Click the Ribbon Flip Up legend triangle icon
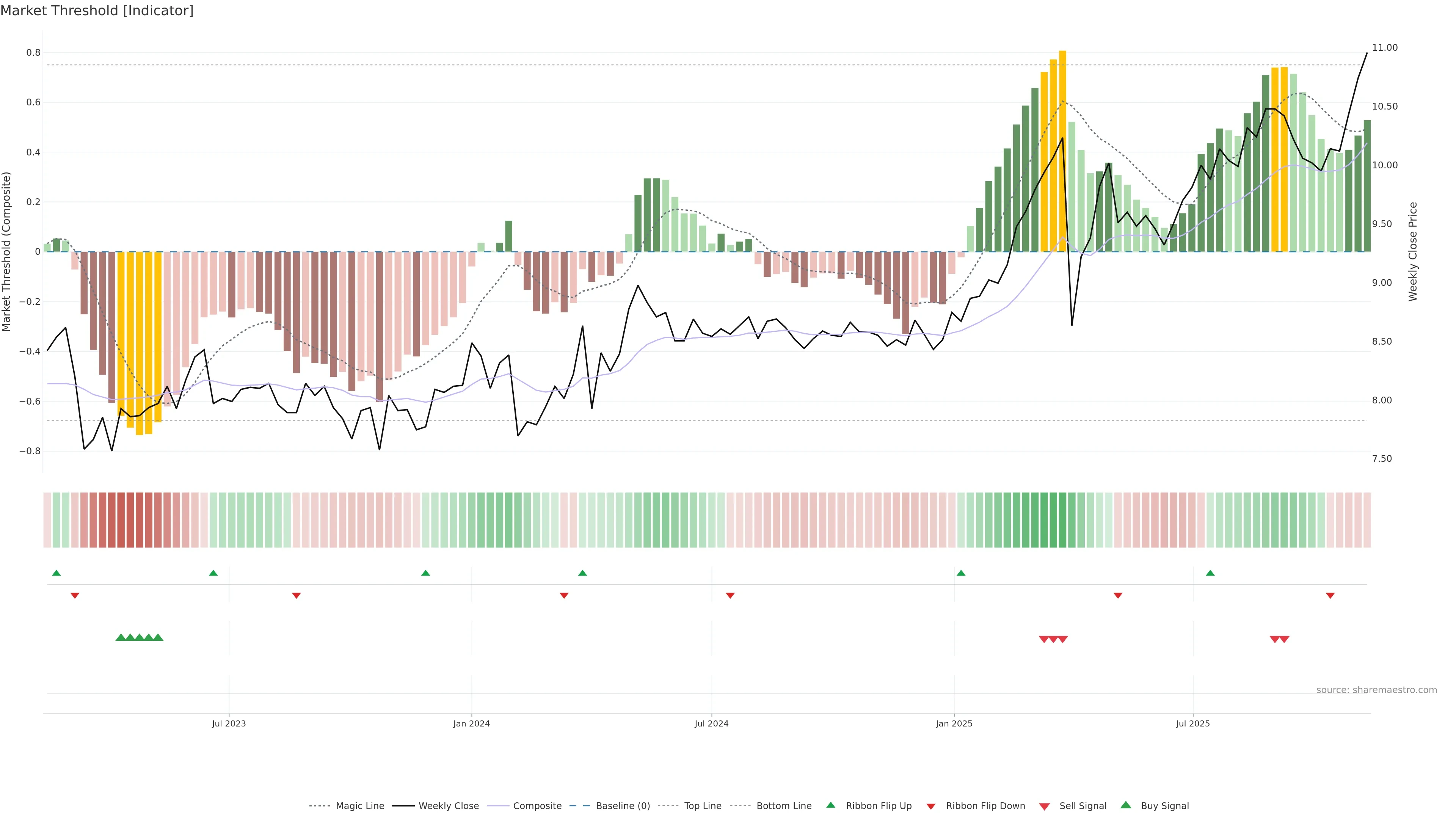This screenshot has width=1456, height=819. [830, 805]
